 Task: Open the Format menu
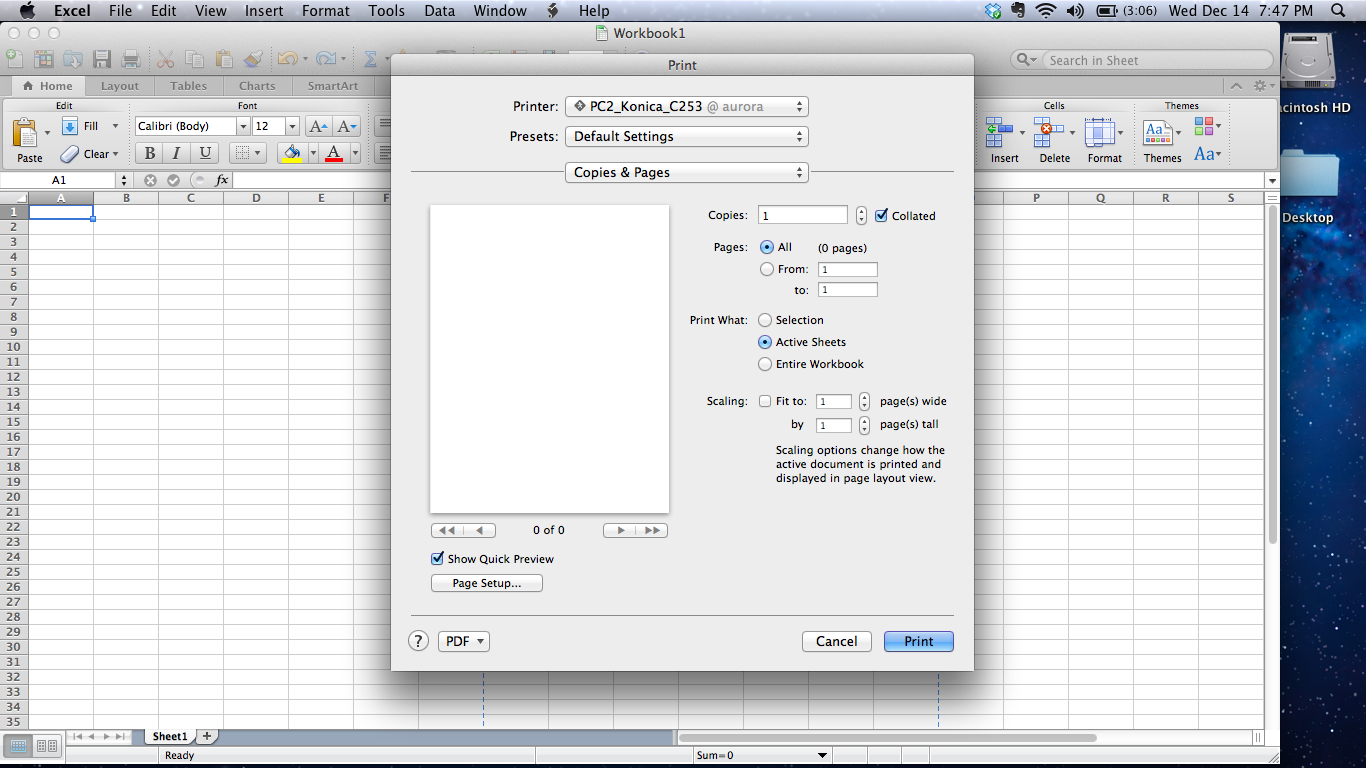[x=326, y=11]
